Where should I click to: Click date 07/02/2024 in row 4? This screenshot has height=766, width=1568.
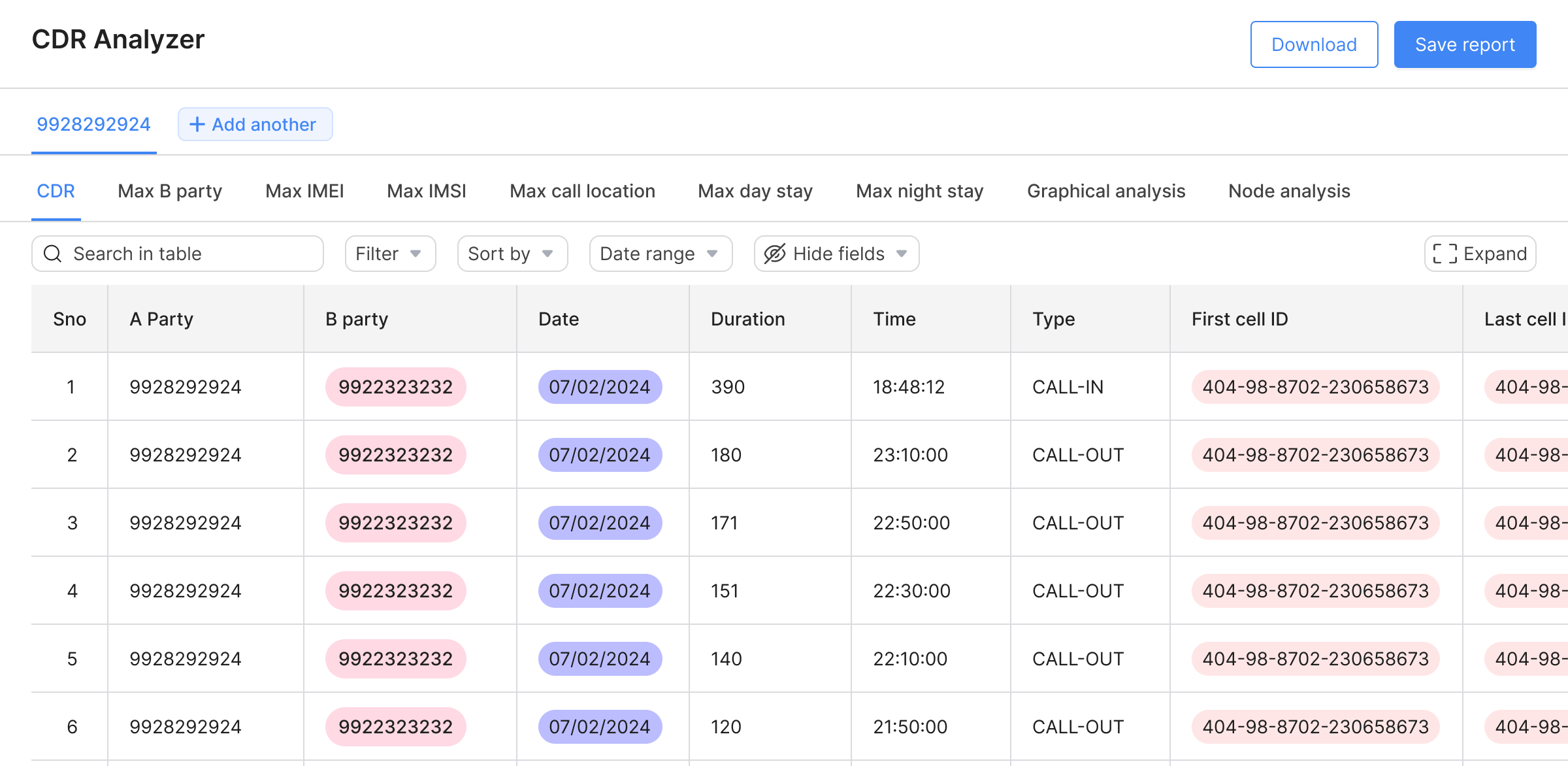coord(600,591)
